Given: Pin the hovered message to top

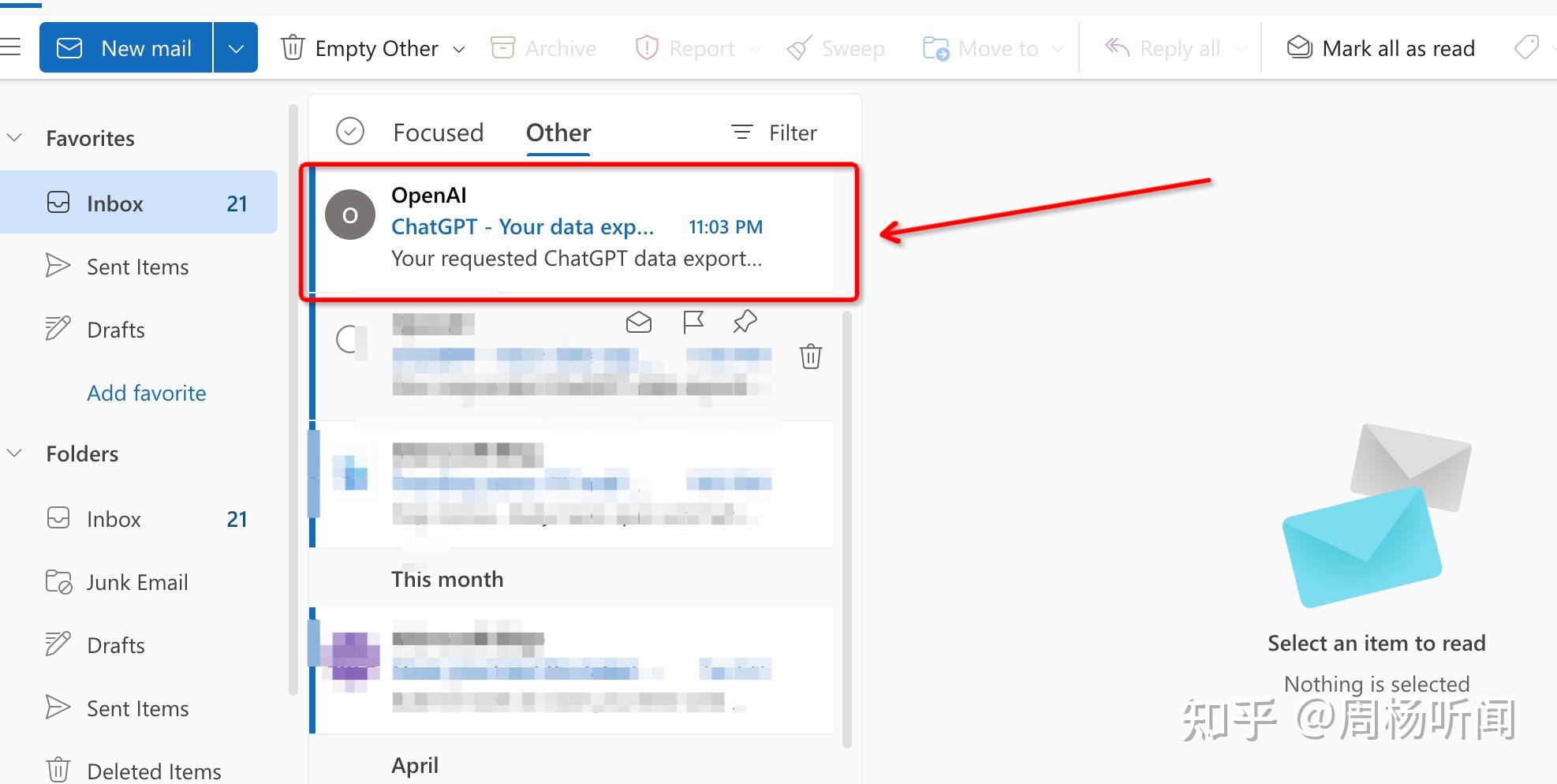Looking at the screenshot, I should point(745,322).
